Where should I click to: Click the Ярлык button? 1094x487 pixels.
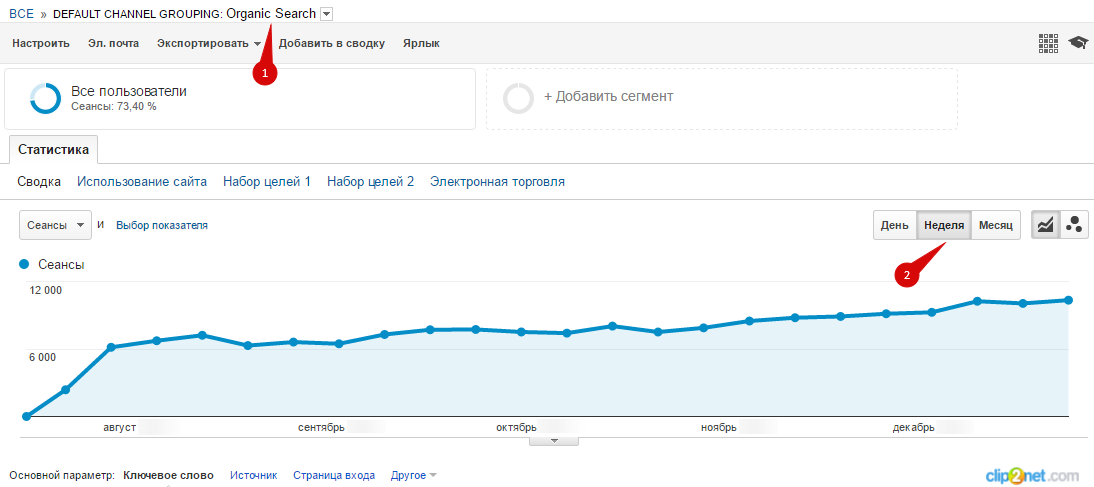tap(421, 43)
